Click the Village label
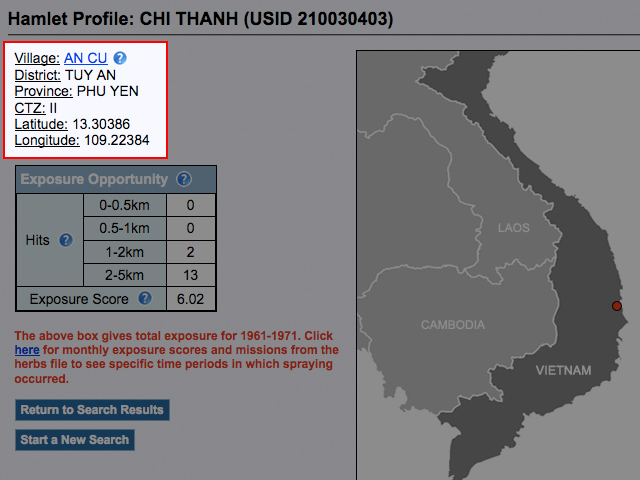Image resolution: width=640 pixels, height=480 pixels. coord(37,58)
